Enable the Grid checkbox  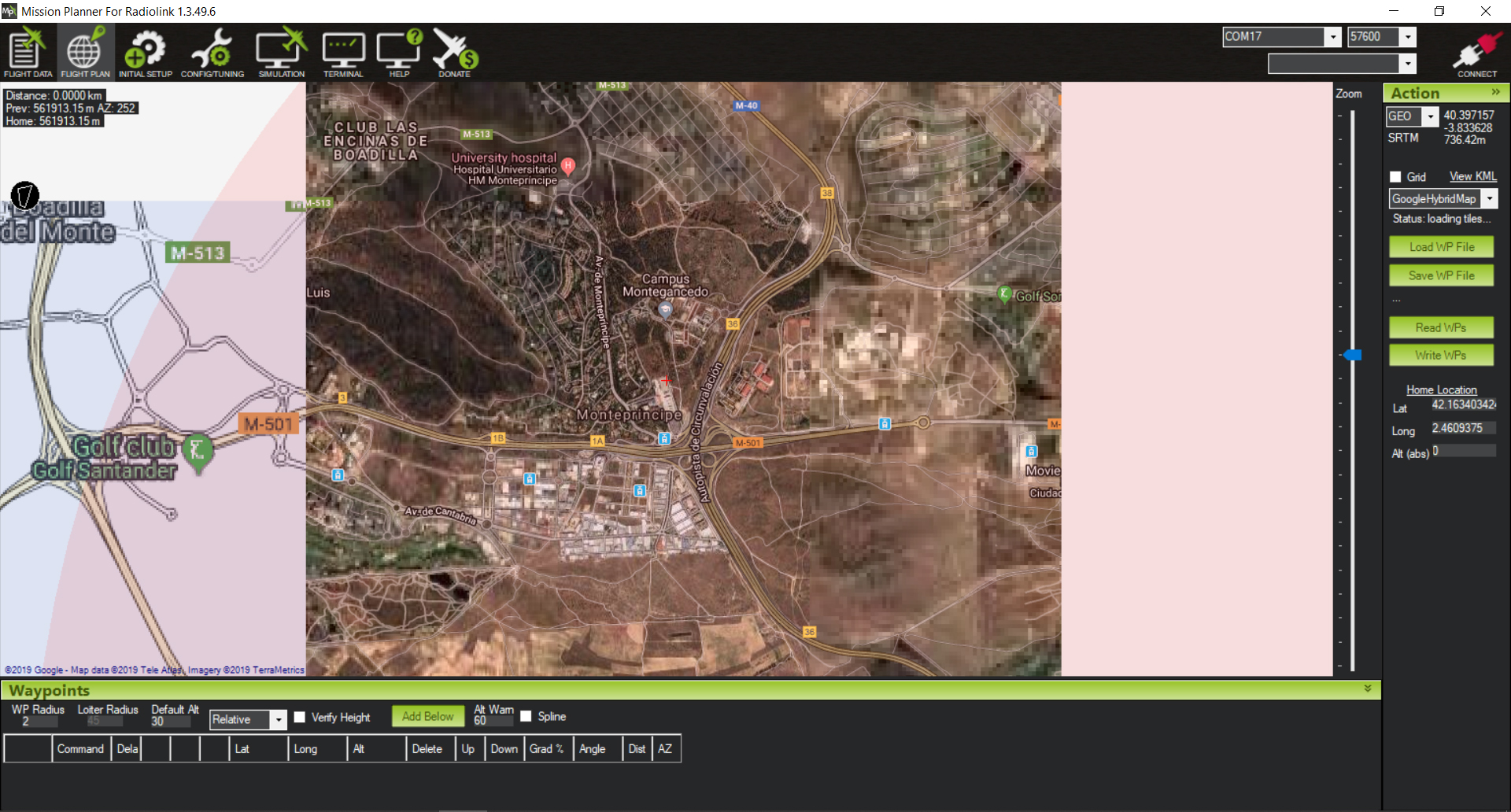point(1395,177)
